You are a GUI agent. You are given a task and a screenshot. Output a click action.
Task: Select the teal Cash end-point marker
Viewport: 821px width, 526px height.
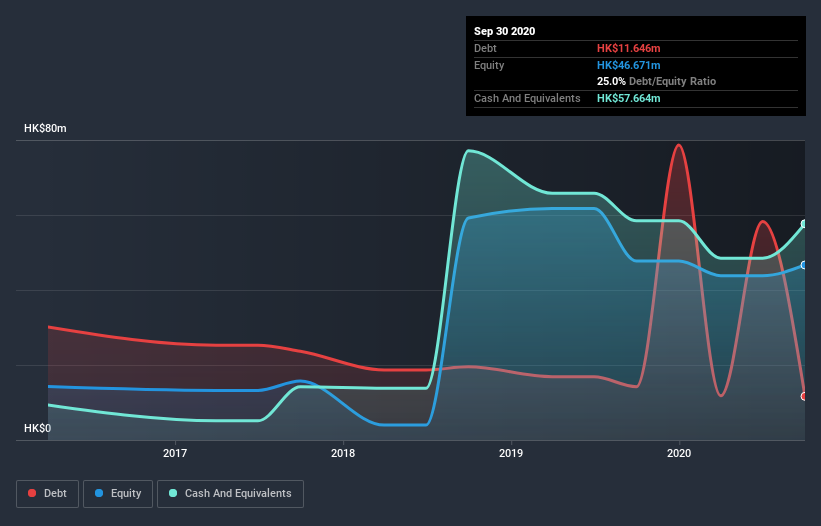click(x=804, y=224)
